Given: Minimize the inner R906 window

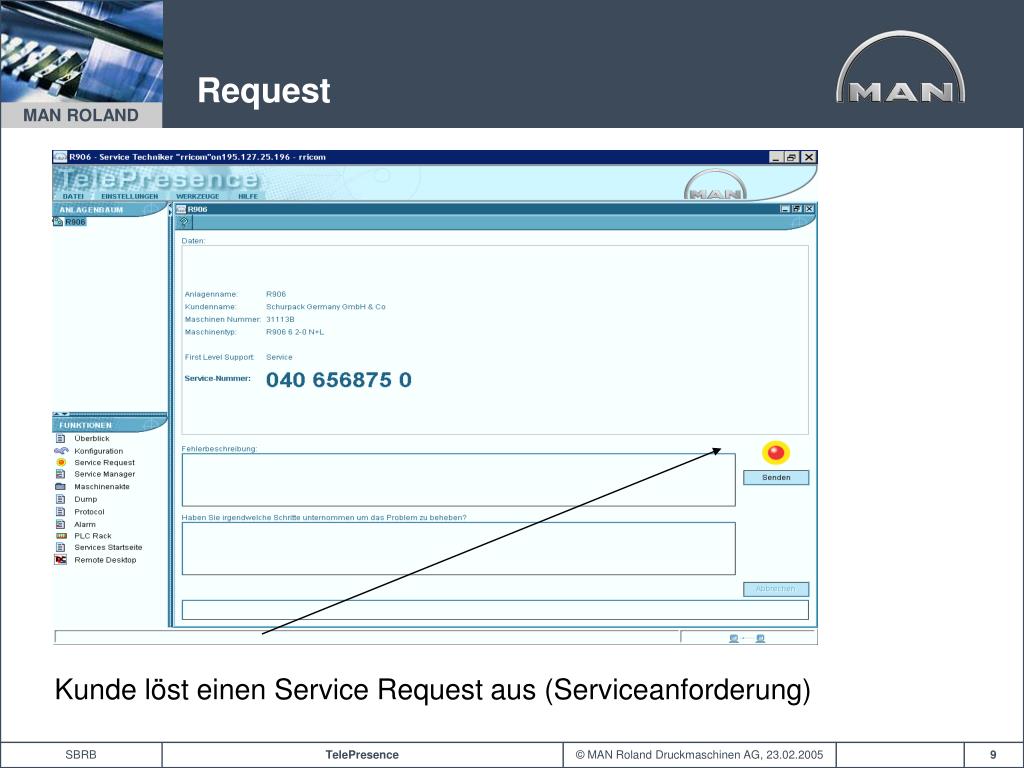Looking at the screenshot, I should click(x=785, y=209).
